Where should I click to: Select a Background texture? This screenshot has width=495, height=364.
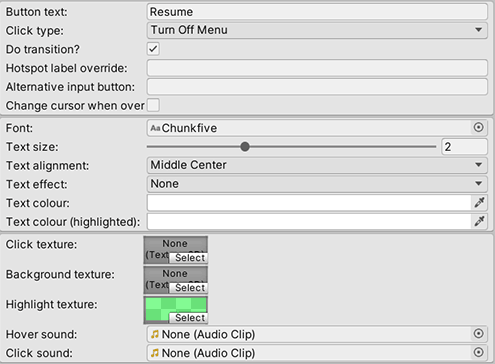point(189,288)
